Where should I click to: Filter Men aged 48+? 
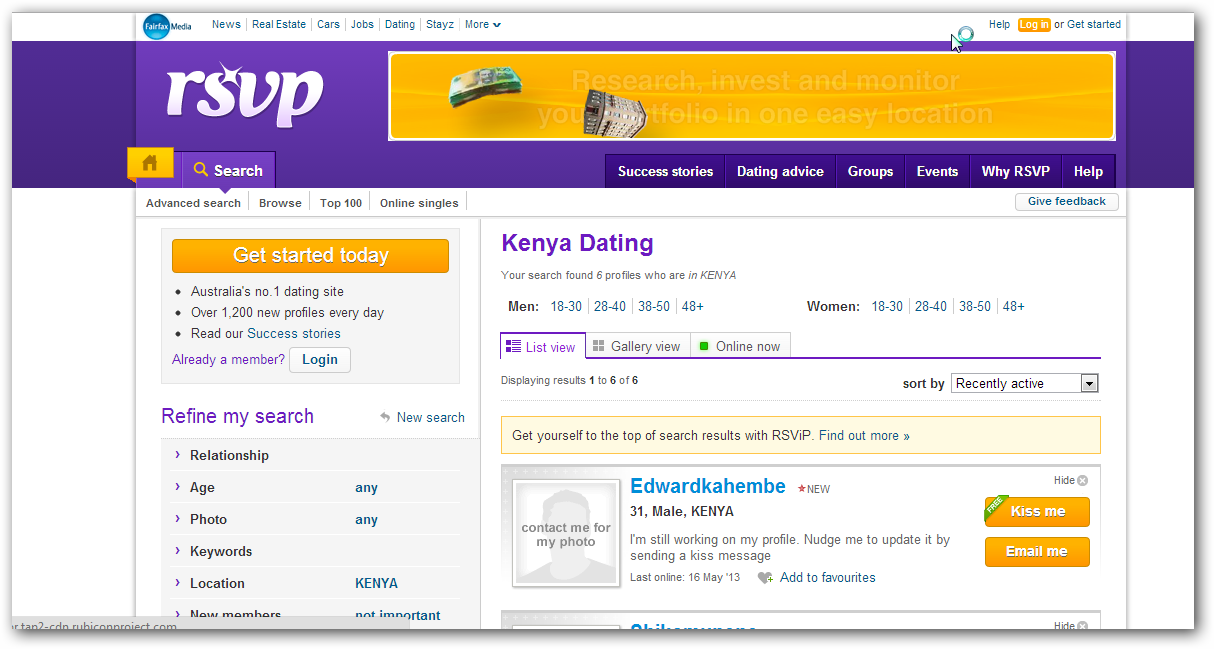(693, 307)
